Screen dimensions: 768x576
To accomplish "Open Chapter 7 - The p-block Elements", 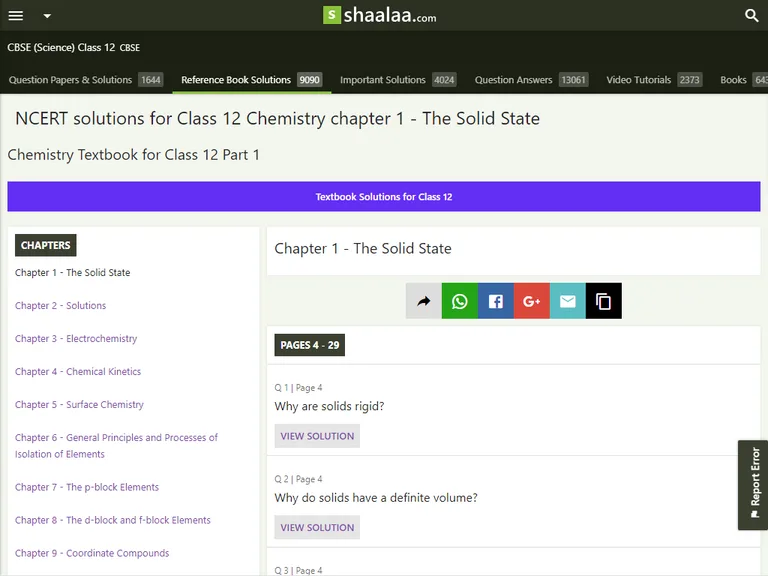I will (87, 487).
